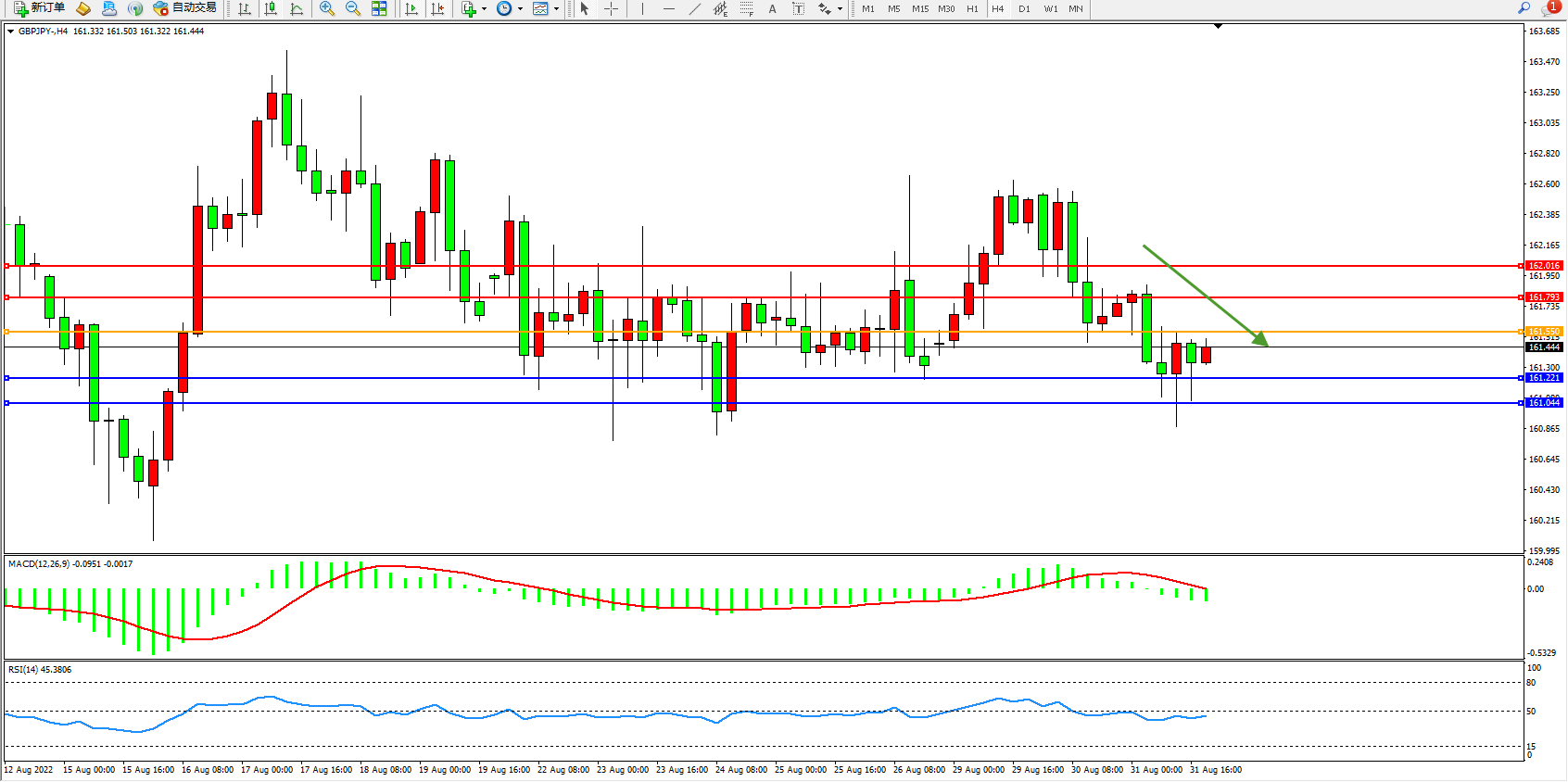Toggle the chart auto-scroll button
Viewport: 1568px width, 782px height.
411,8
